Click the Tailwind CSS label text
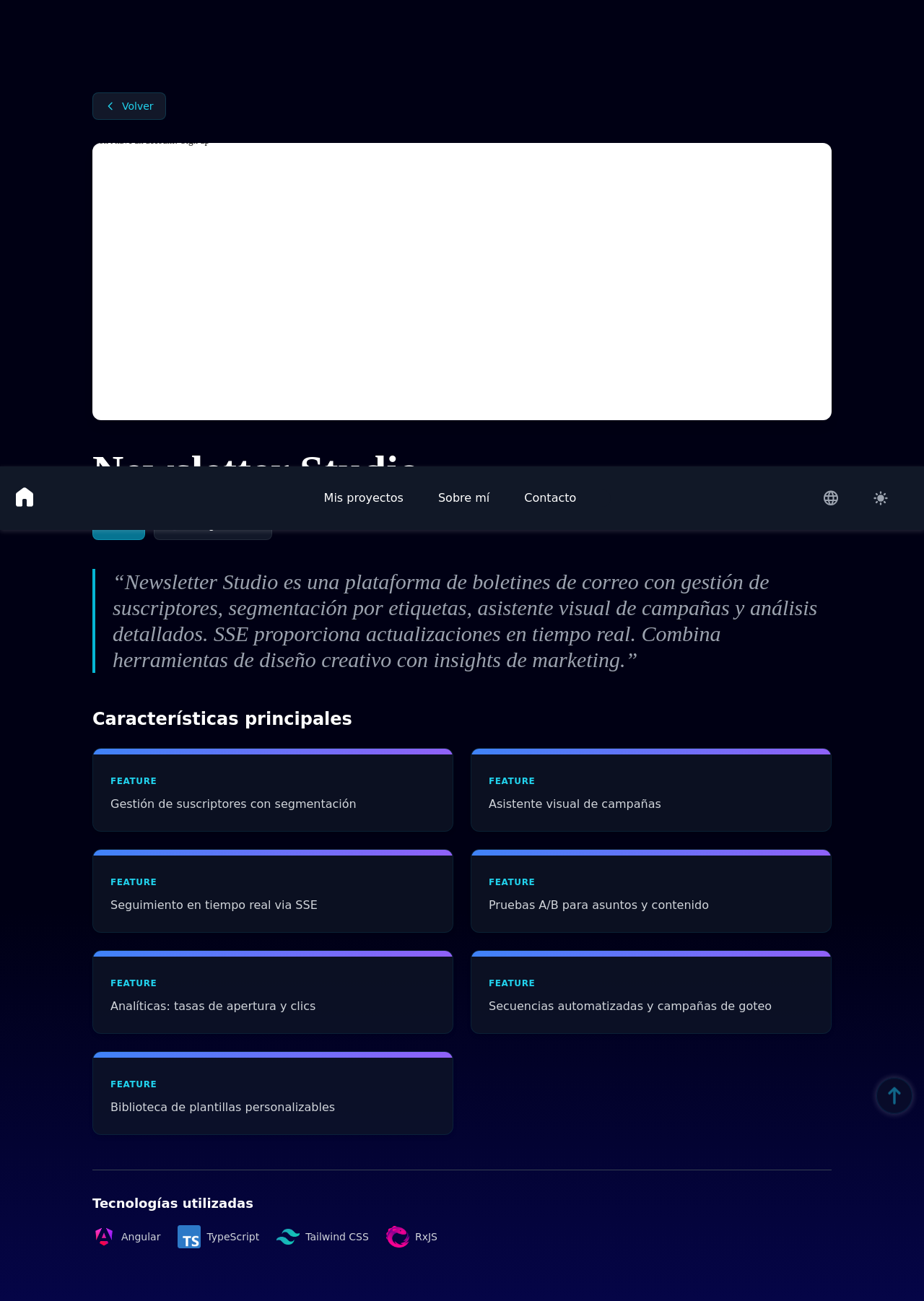924x1301 pixels. pyautogui.click(x=337, y=1237)
